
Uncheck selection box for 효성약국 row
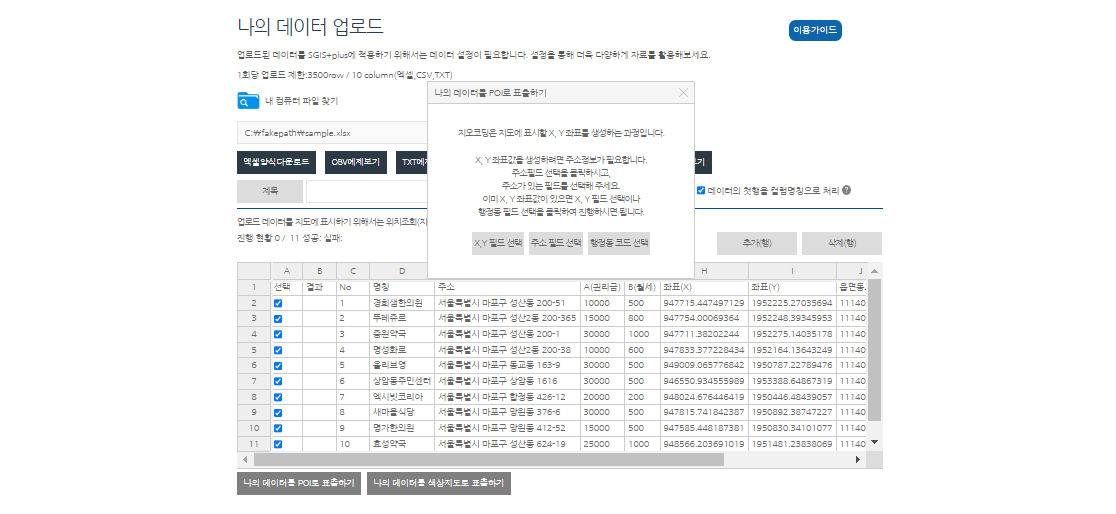pos(278,443)
